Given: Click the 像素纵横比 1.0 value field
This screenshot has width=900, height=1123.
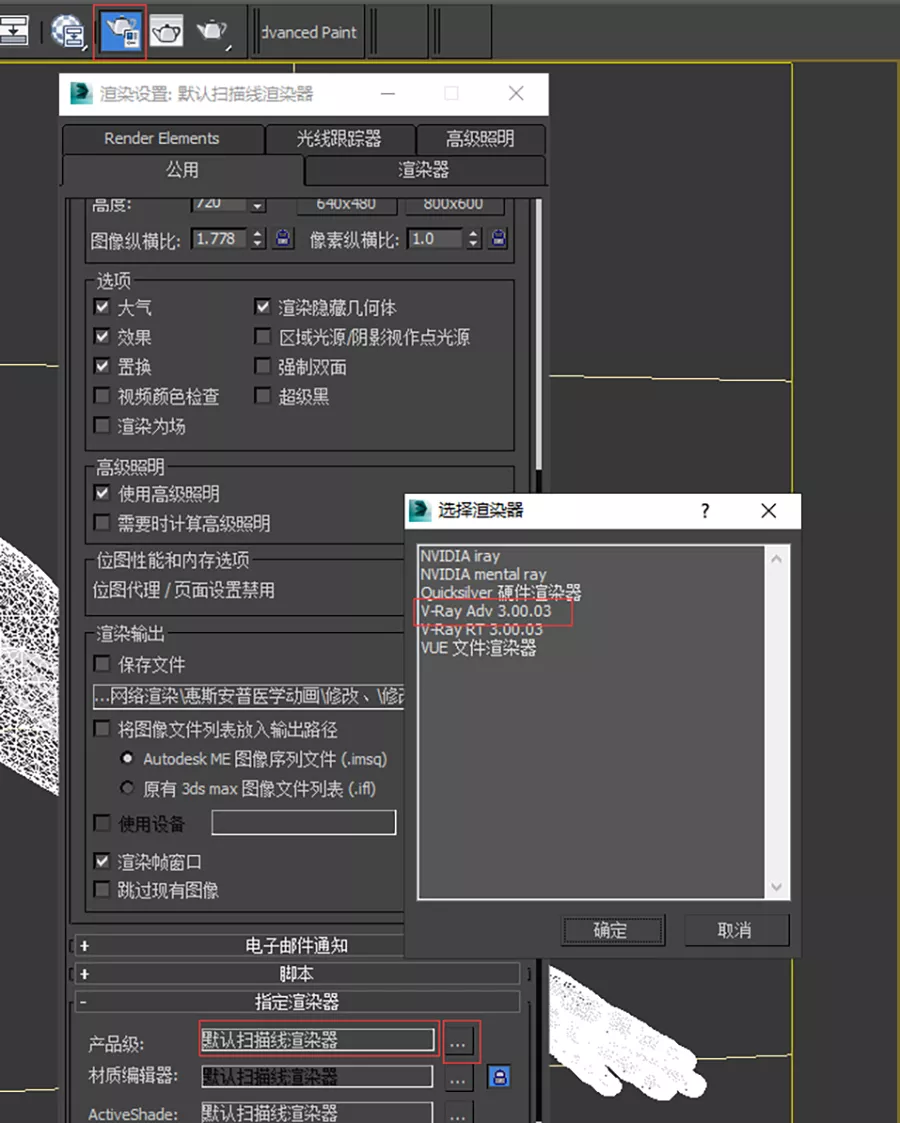Looking at the screenshot, I should pos(435,238).
